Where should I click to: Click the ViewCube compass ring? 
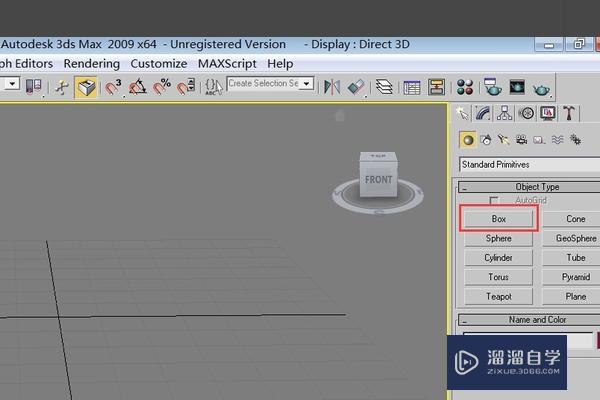point(378,211)
